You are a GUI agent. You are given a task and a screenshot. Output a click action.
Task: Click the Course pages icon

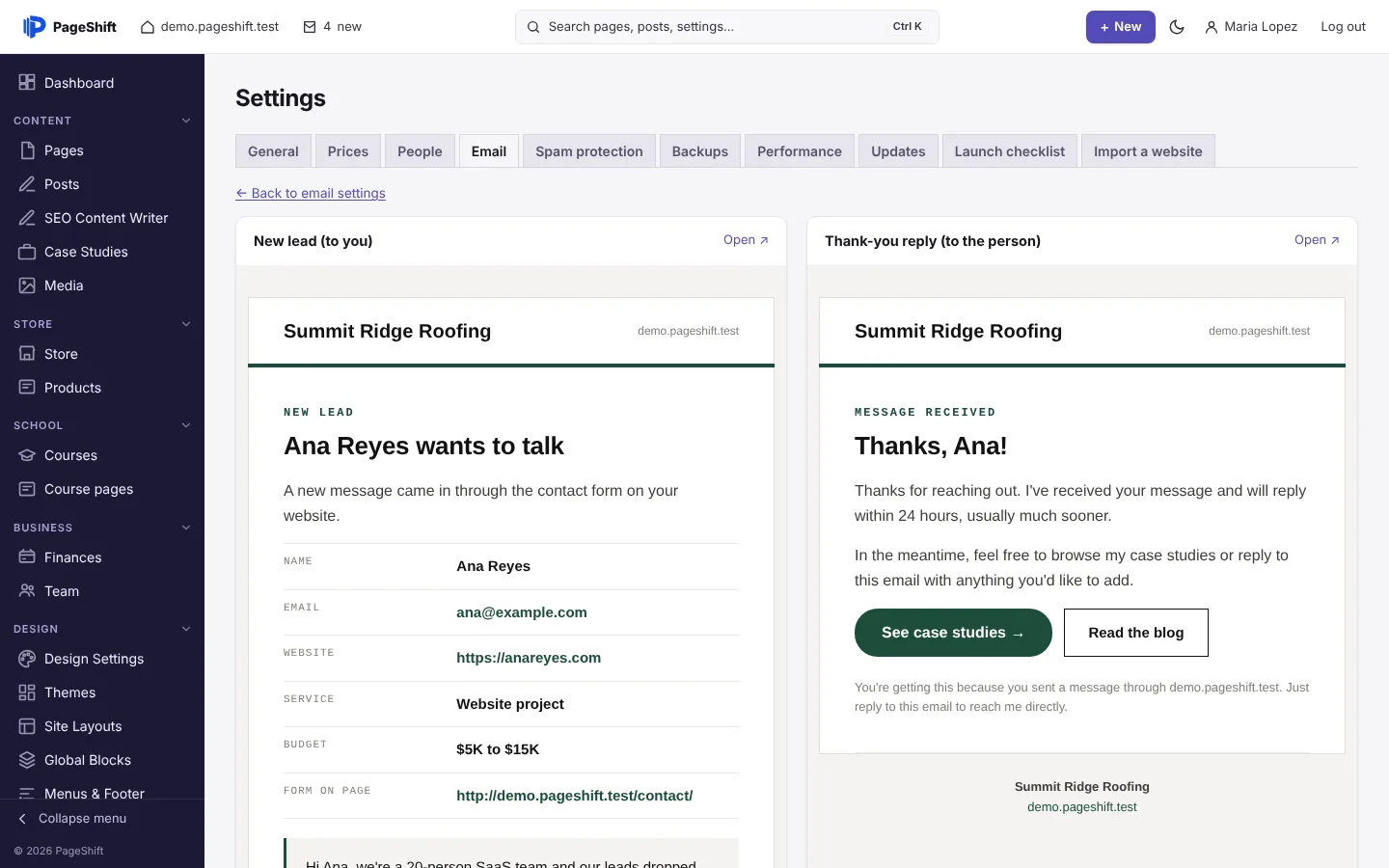(27, 489)
